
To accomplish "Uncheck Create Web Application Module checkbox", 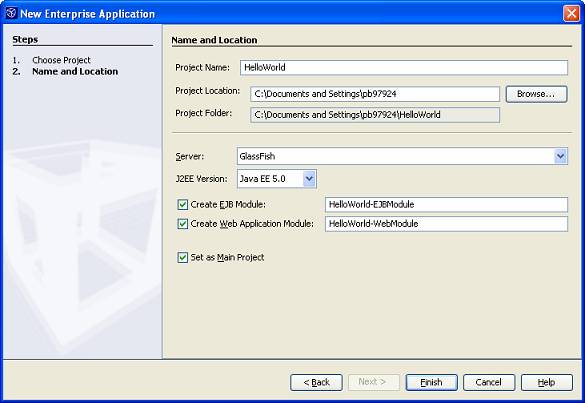I will point(182,224).
